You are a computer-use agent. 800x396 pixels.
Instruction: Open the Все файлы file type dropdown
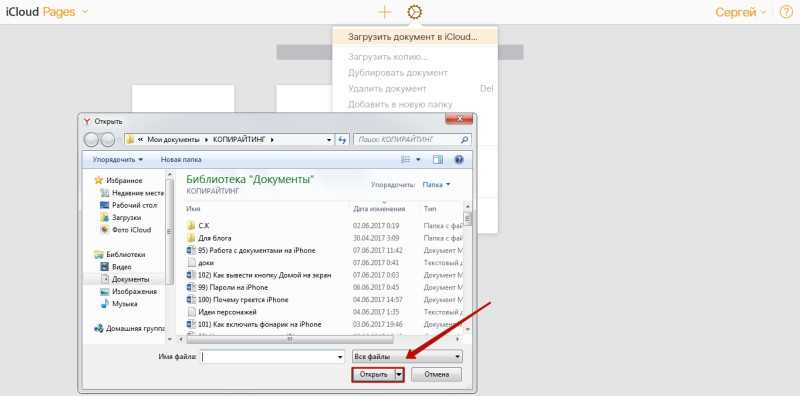[x=407, y=356]
